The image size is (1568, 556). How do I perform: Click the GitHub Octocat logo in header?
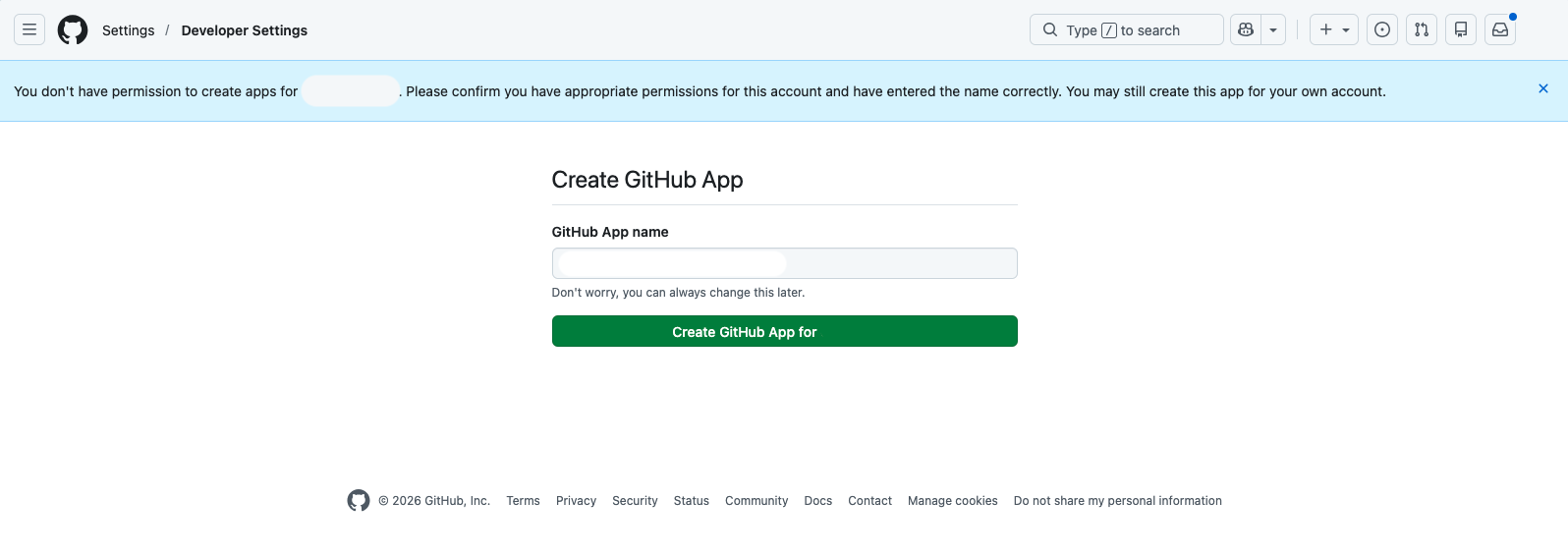click(x=73, y=29)
